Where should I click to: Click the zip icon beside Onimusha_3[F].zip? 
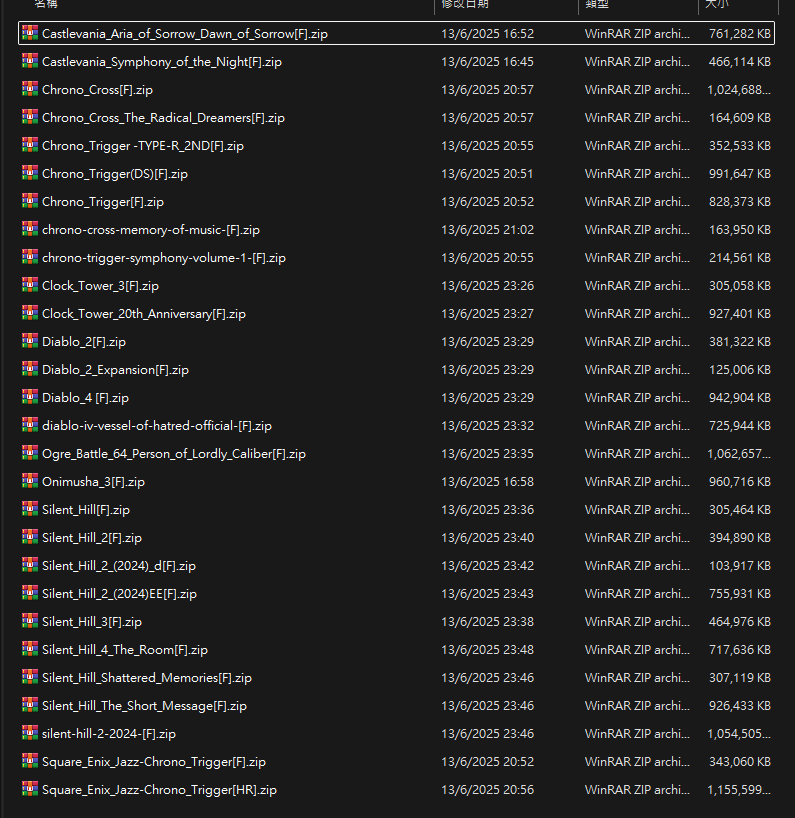tap(30, 481)
